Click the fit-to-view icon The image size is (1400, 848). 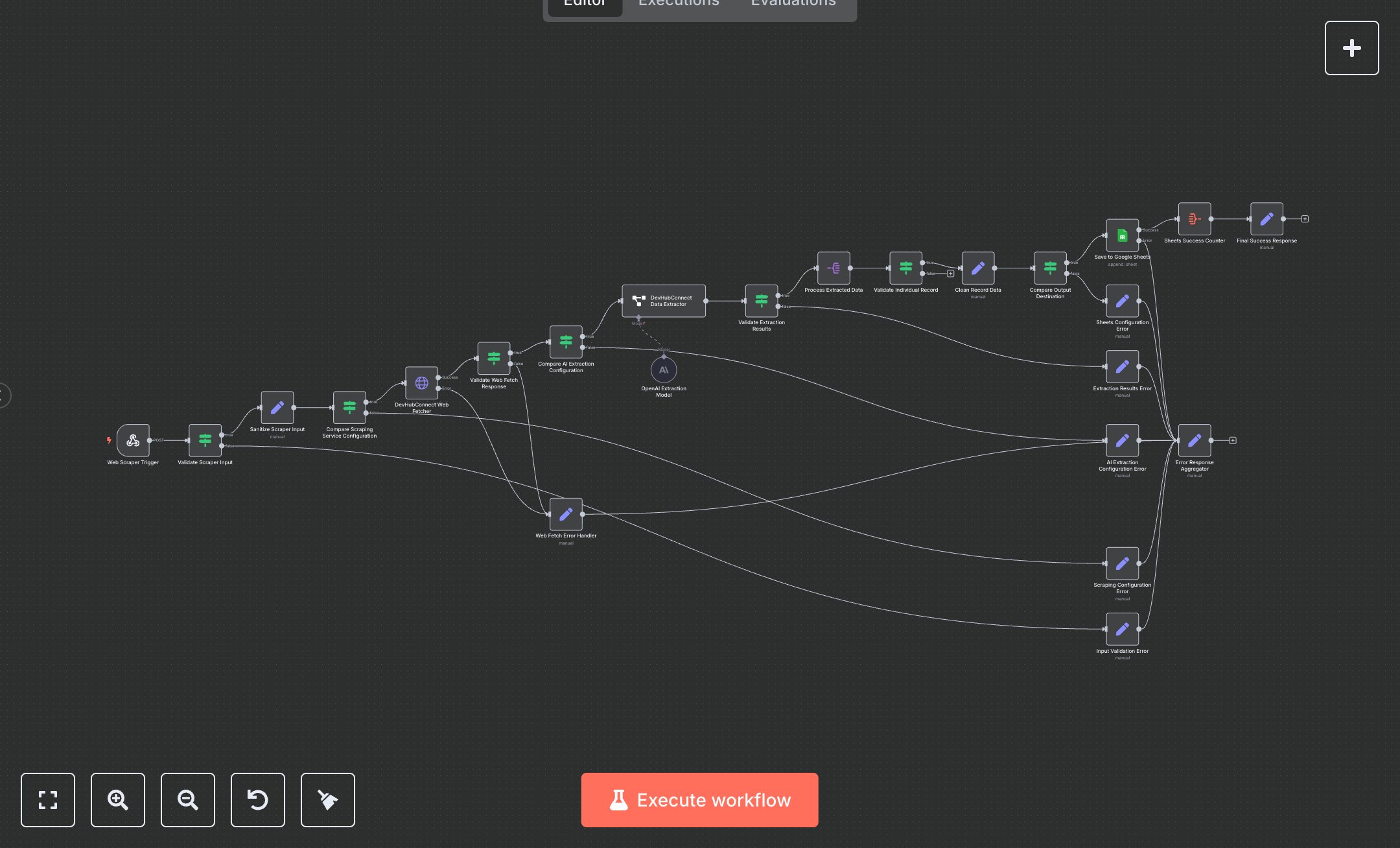[48, 800]
